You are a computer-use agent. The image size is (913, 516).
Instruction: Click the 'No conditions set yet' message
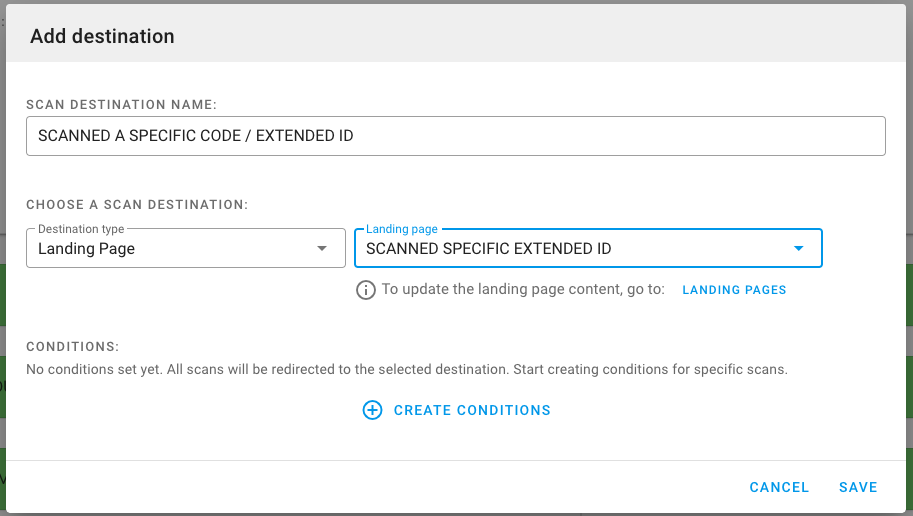(406, 369)
